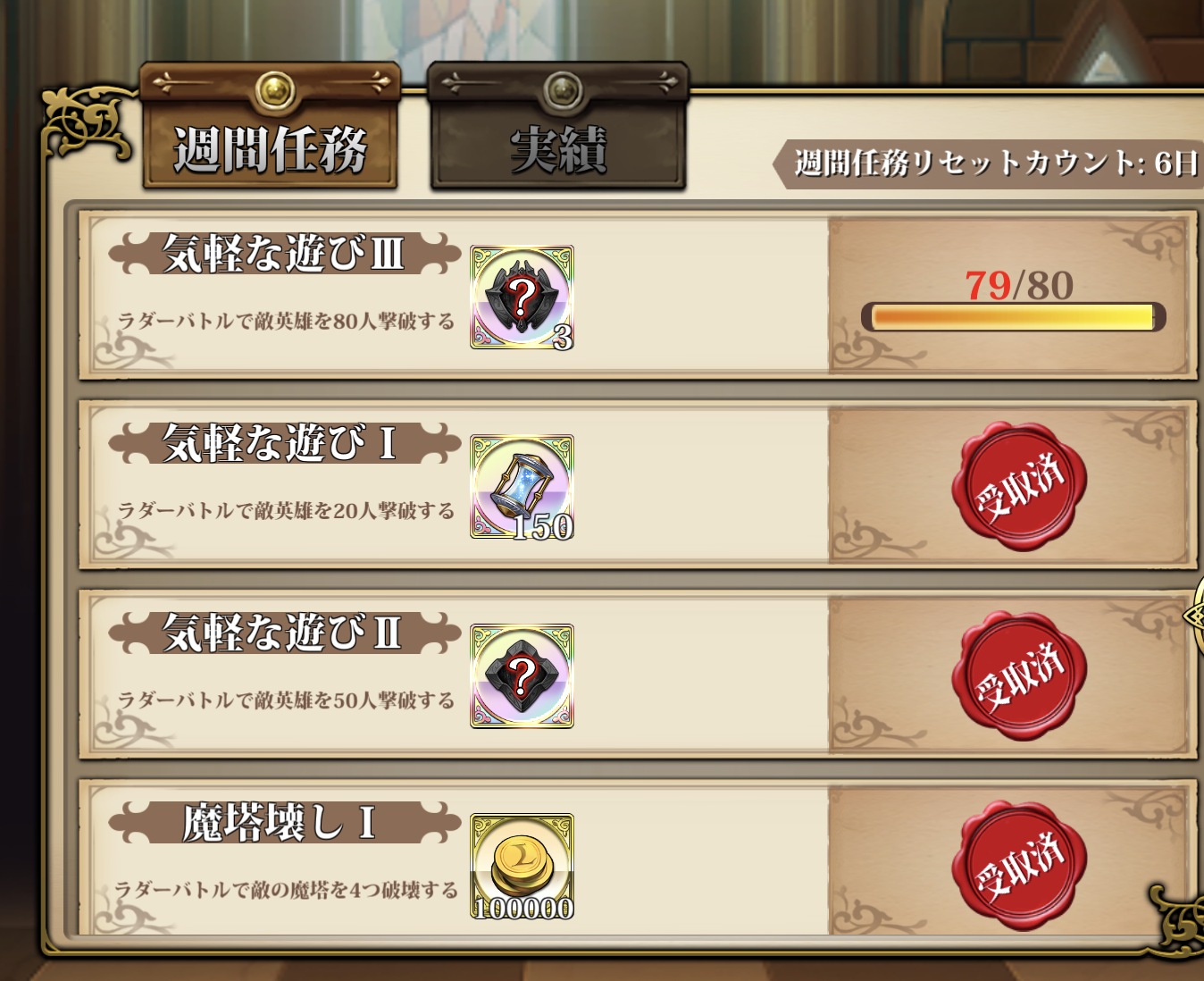Tap the 受取済 seal for 気軽な遊びⅡ
The height and width of the screenshot is (981, 1204).
click(x=1019, y=676)
